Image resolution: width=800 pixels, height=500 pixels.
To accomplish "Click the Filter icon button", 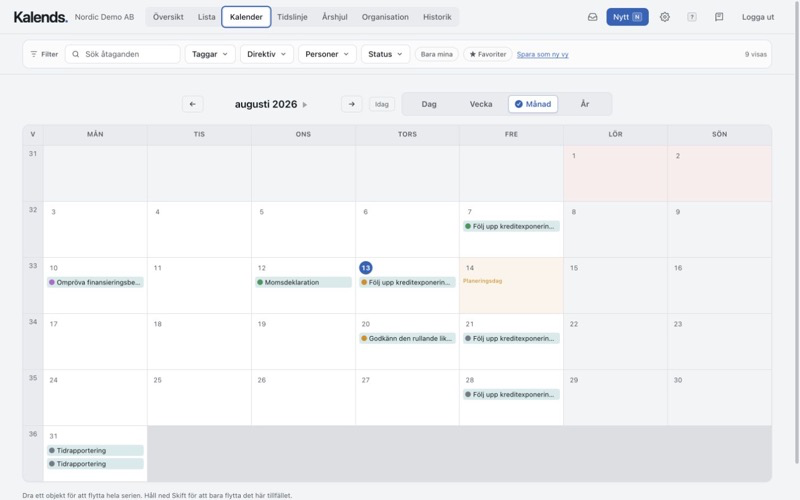I will tap(44, 54).
